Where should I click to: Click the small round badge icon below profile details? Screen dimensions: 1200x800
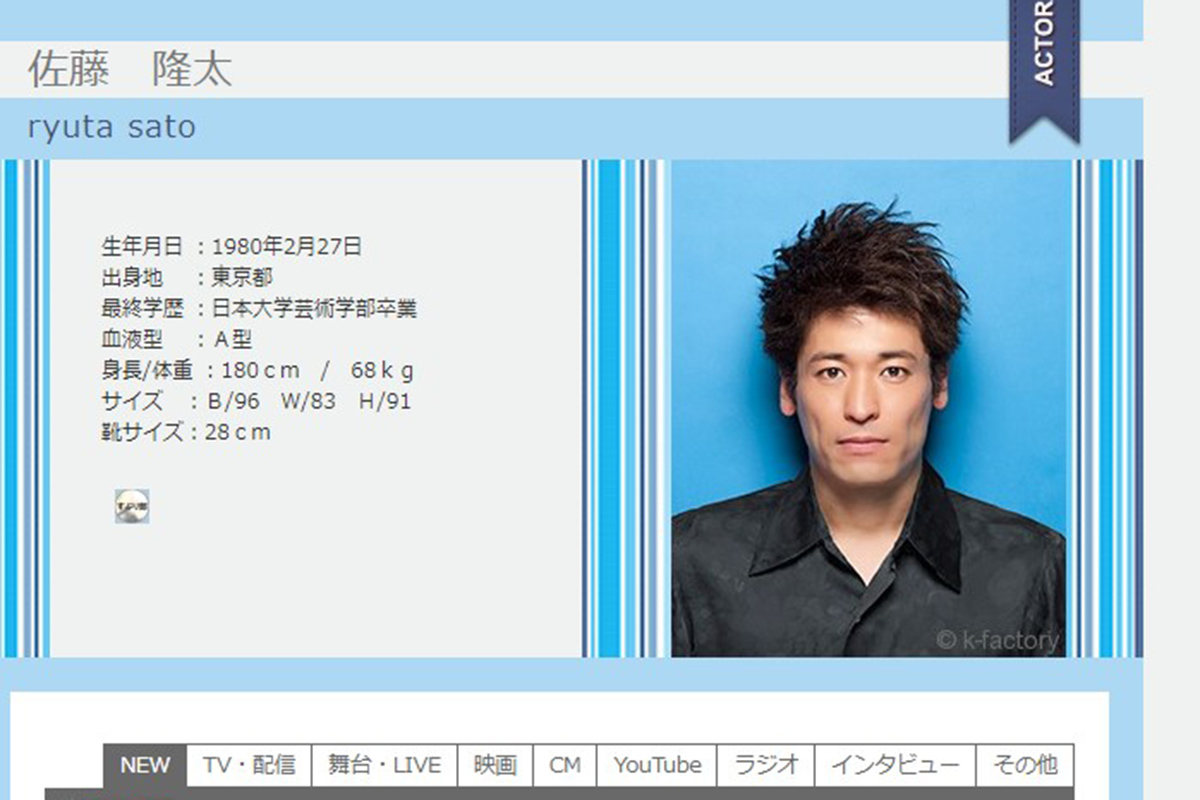132,506
